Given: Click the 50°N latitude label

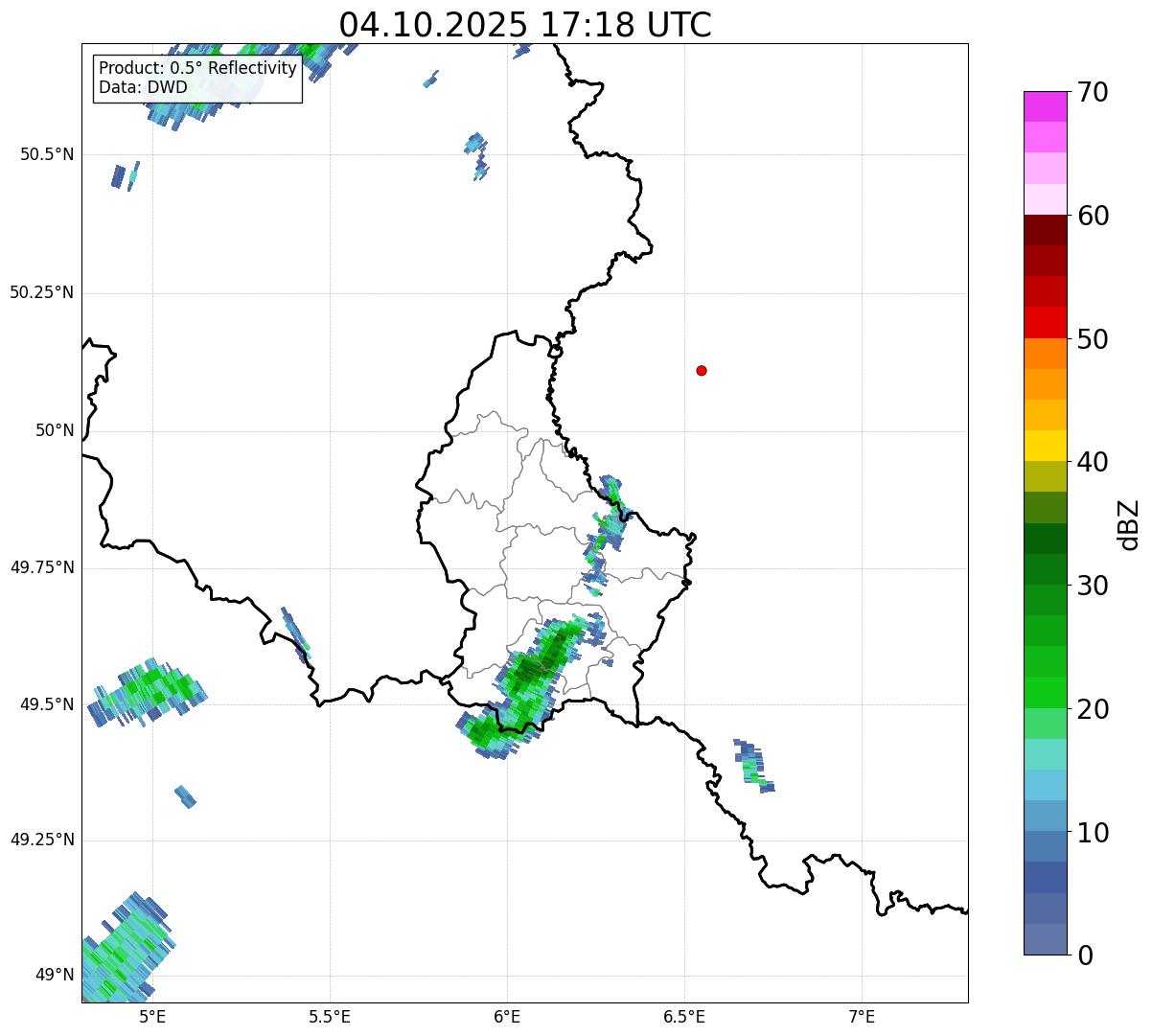Looking at the screenshot, I should coord(55,430).
